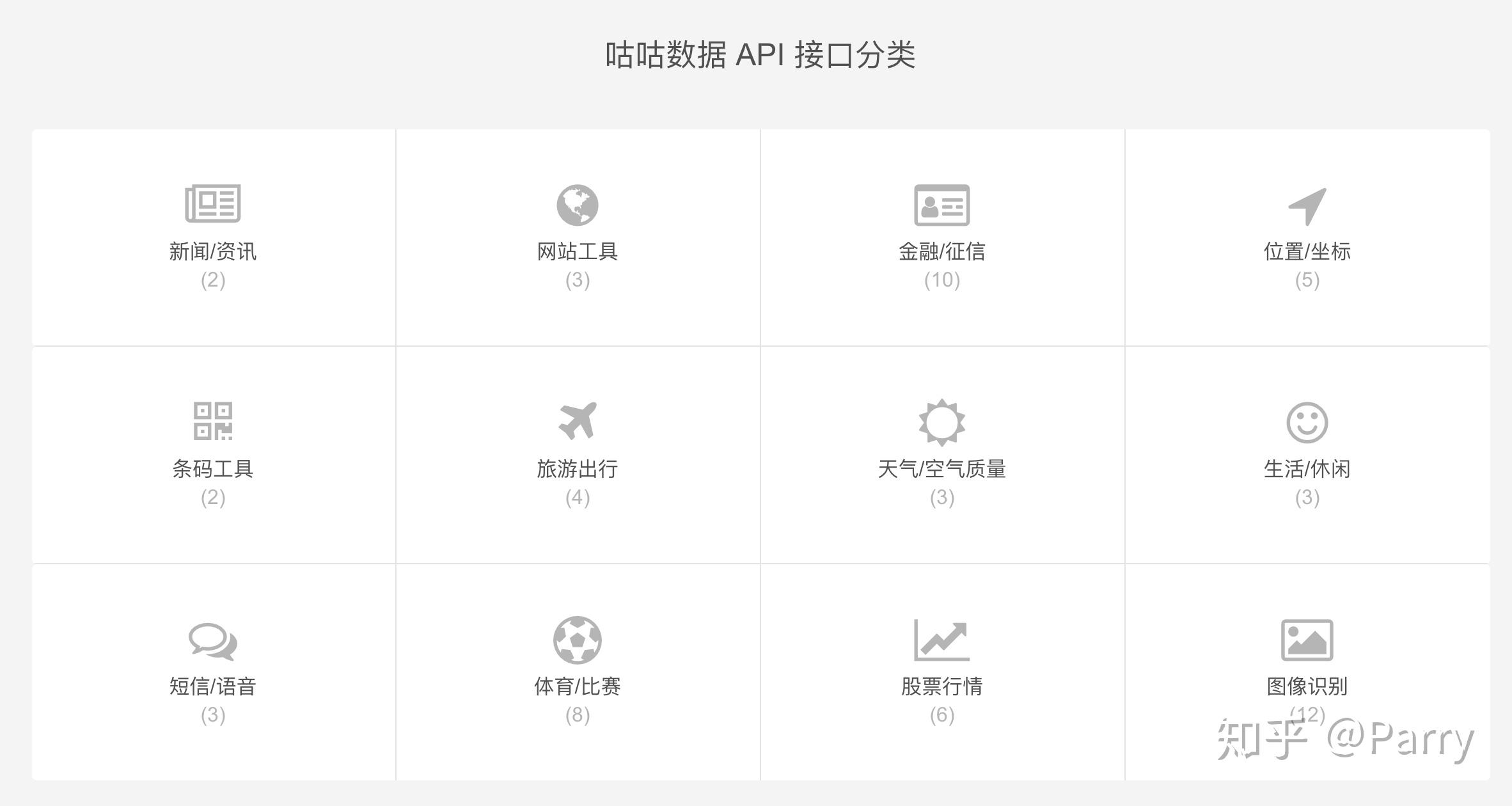Screen dimensions: 1512x806
Task: Select the sun icon for 天气/空气质量
Action: pos(941,422)
